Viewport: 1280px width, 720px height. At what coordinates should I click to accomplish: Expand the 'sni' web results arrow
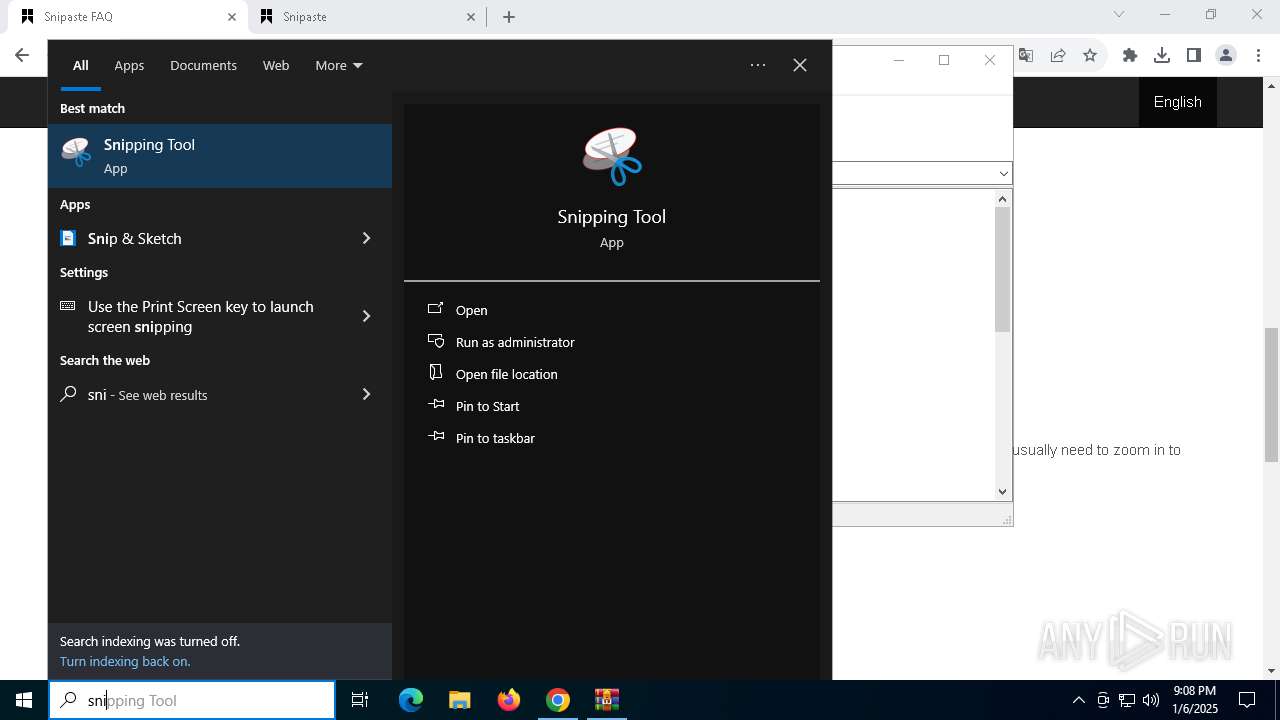(366, 394)
